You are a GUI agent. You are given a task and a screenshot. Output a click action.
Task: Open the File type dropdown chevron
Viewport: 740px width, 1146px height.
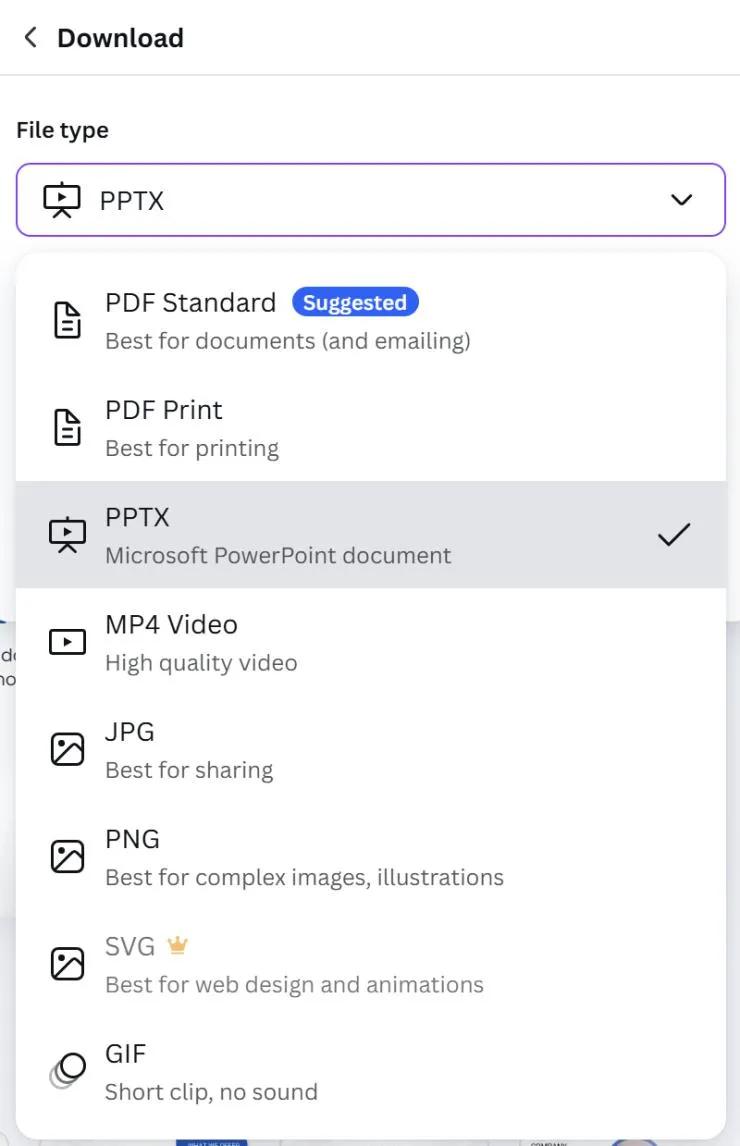tap(682, 200)
